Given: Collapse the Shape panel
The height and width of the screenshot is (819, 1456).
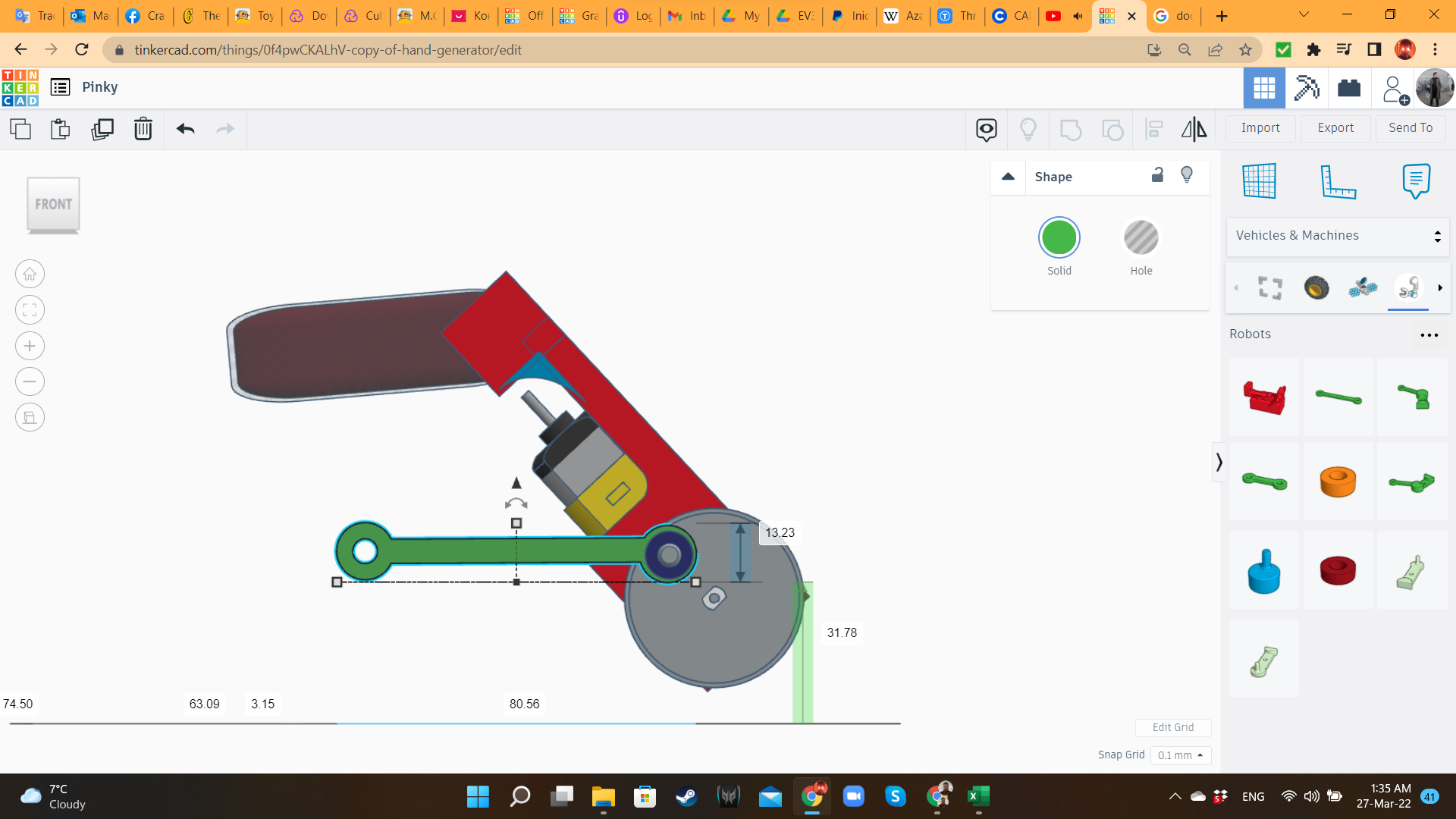Looking at the screenshot, I should tap(1008, 177).
